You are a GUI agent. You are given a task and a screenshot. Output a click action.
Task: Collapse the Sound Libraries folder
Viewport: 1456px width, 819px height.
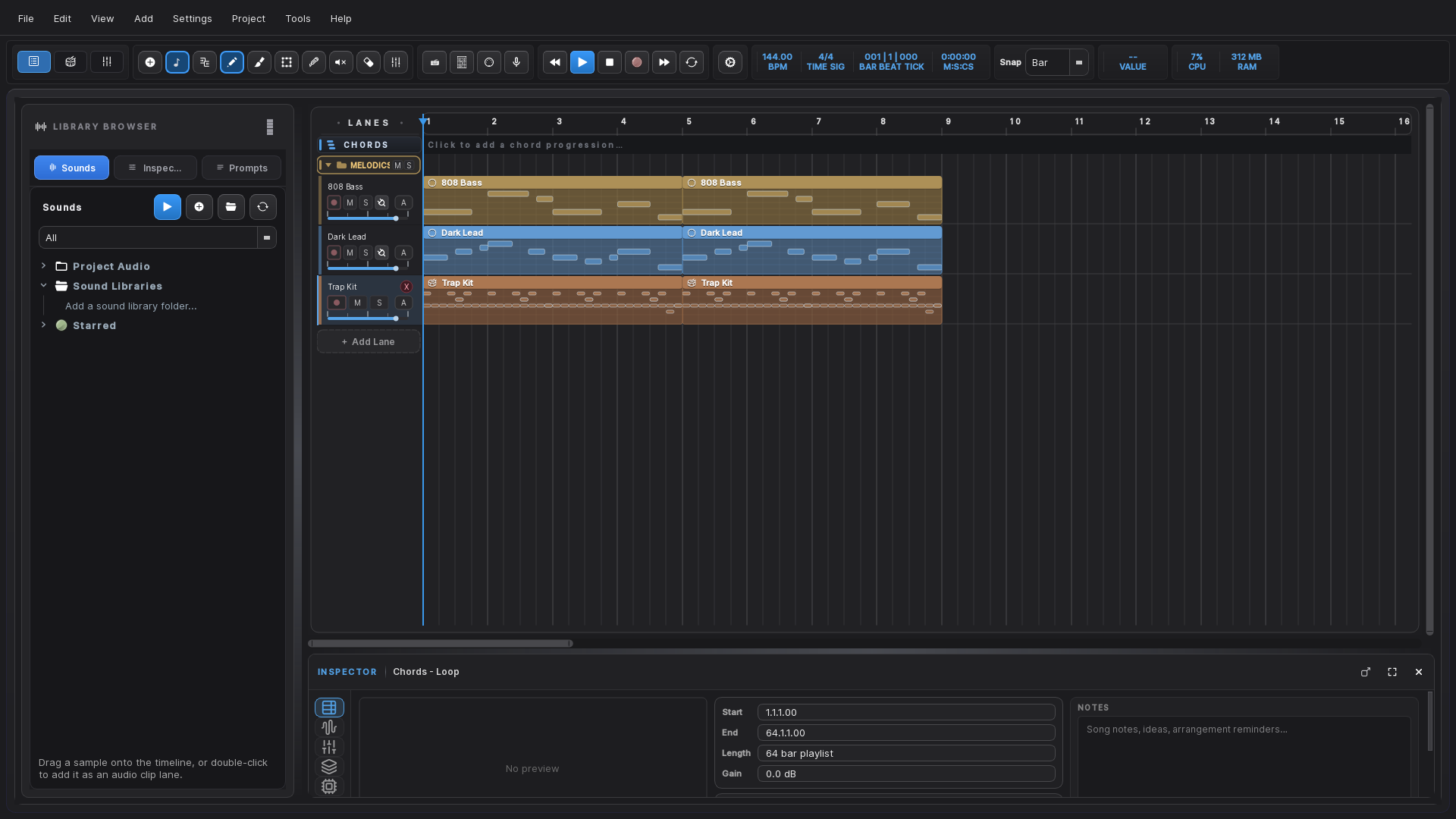pos(44,286)
